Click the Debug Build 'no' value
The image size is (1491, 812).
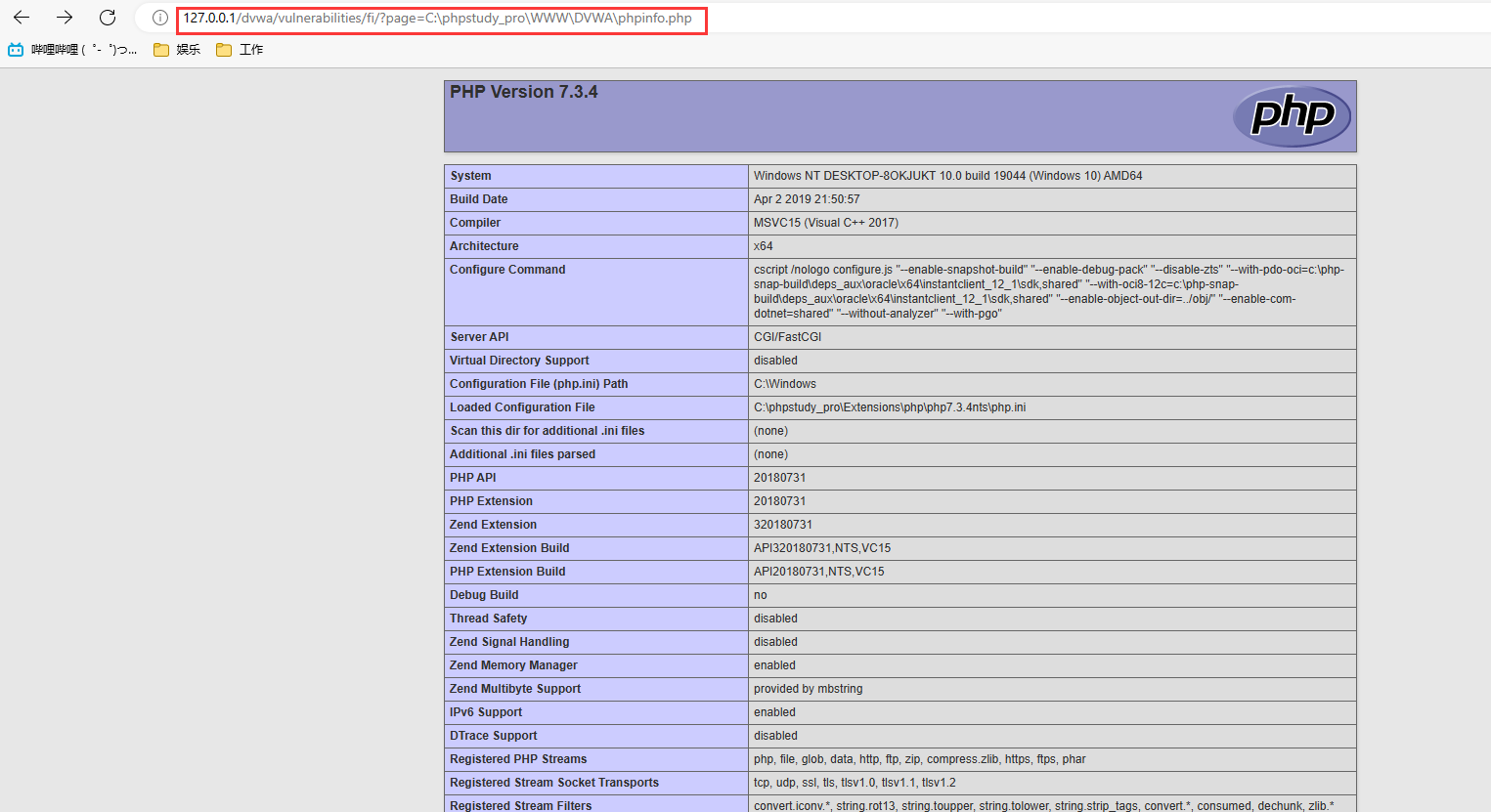(761, 595)
